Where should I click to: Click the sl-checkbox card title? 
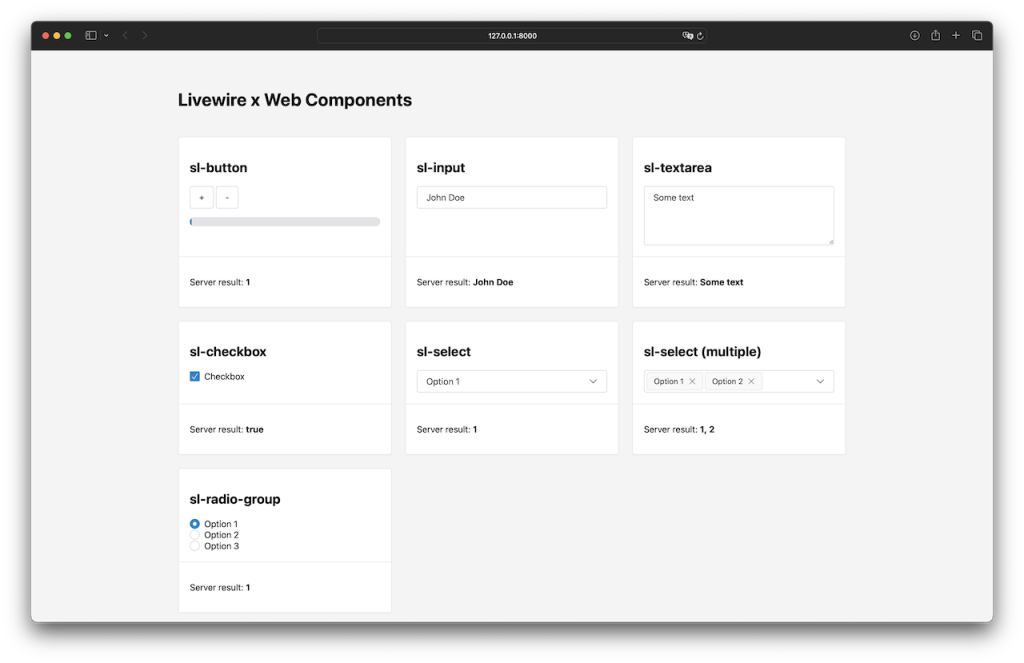click(x=228, y=352)
